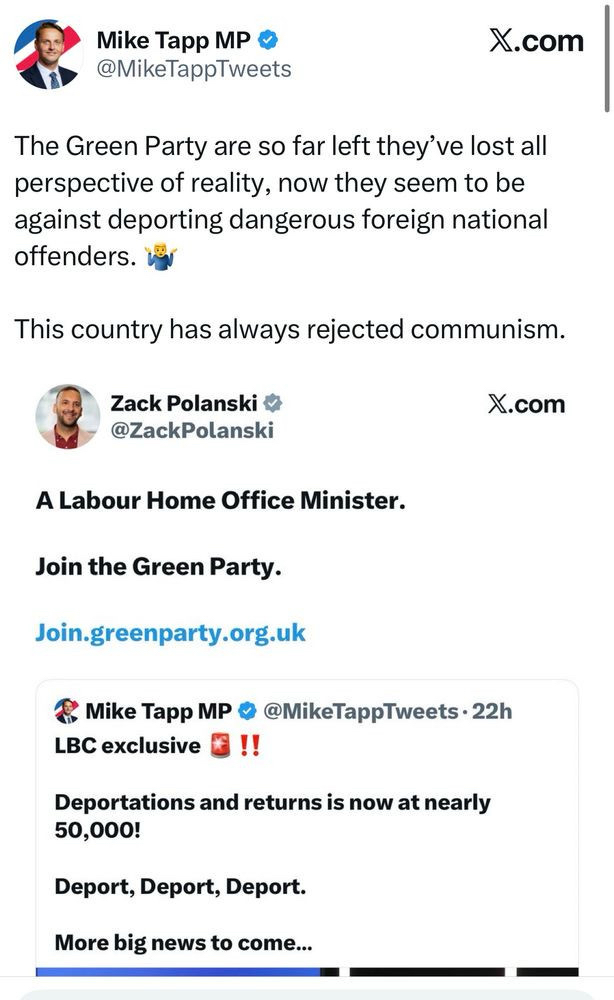Open the Join.greenparty.org.uk link
The width and height of the screenshot is (614, 1000).
tap(170, 633)
